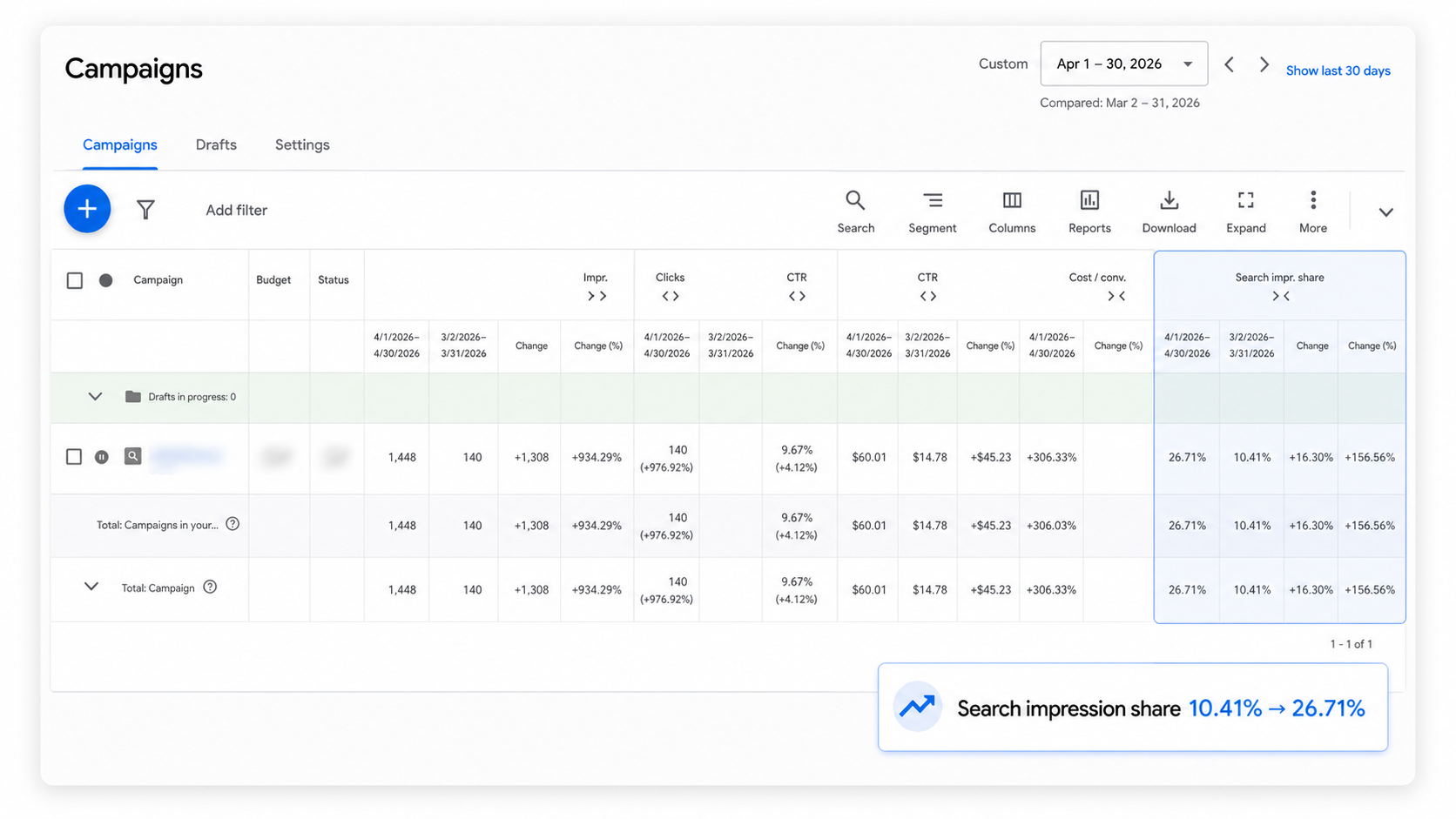Open the Apr 1 – 30, 2026 date dropdown
This screenshot has width=1456, height=819.
(1123, 64)
